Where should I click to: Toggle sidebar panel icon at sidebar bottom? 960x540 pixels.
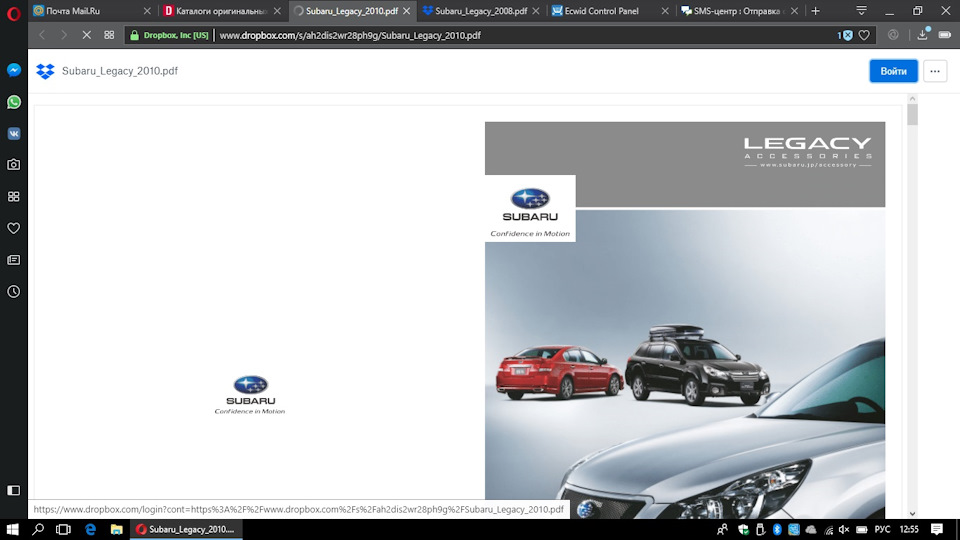click(13, 490)
